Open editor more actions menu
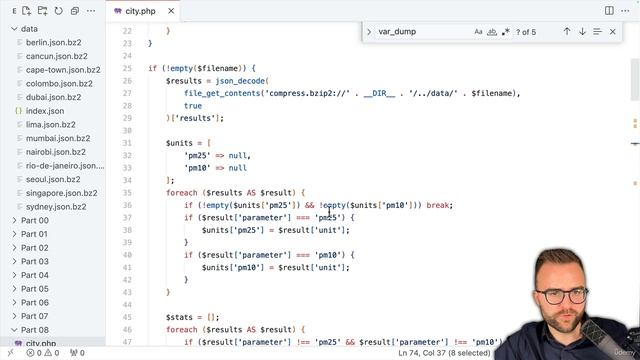This screenshot has width=640, height=360. [625, 11]
